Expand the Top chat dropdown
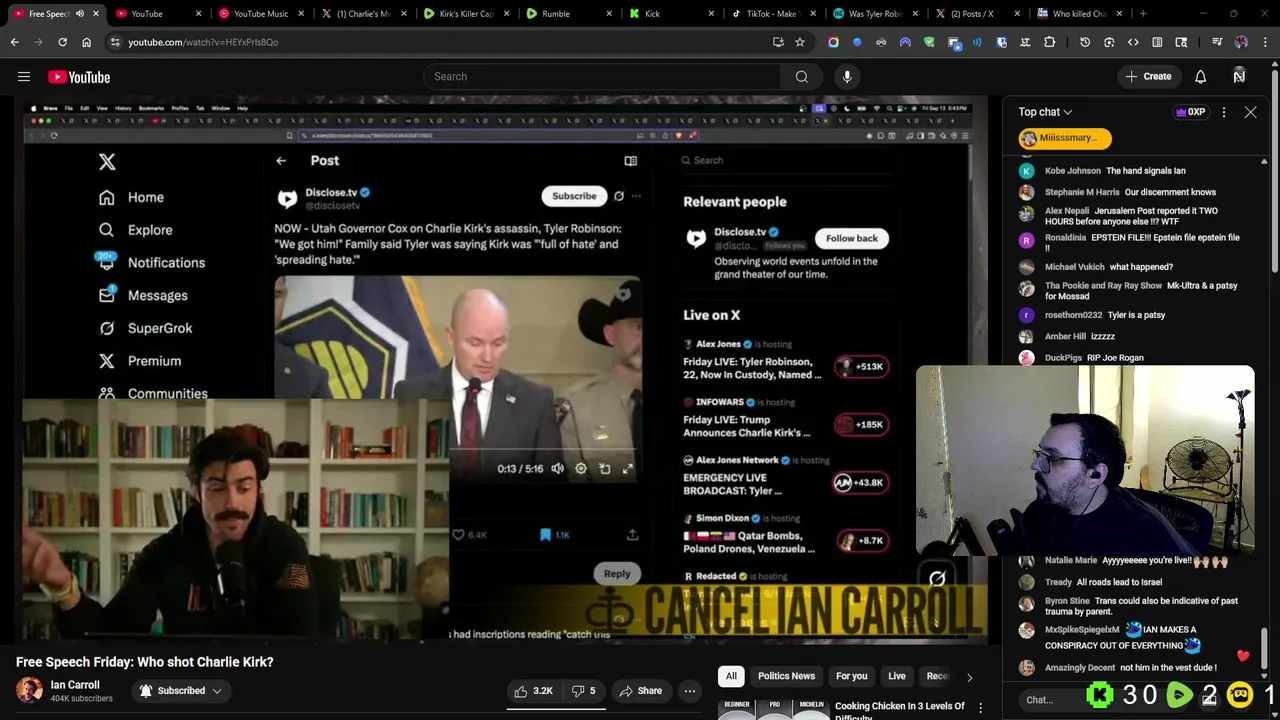The width and height of the screenshot is (1280, 720). [x=1045, y=112]
